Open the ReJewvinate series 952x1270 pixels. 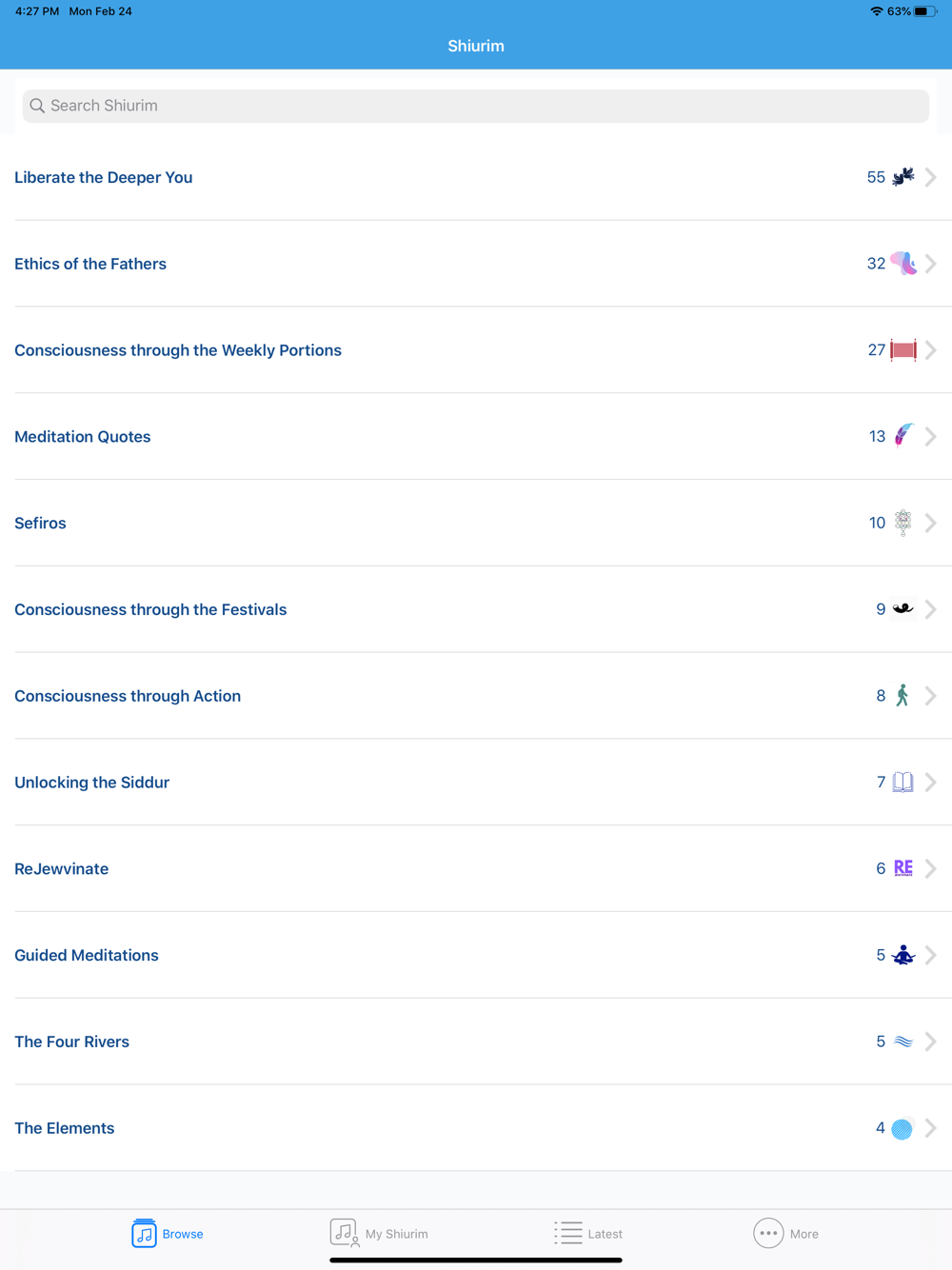tap(62, 868)
